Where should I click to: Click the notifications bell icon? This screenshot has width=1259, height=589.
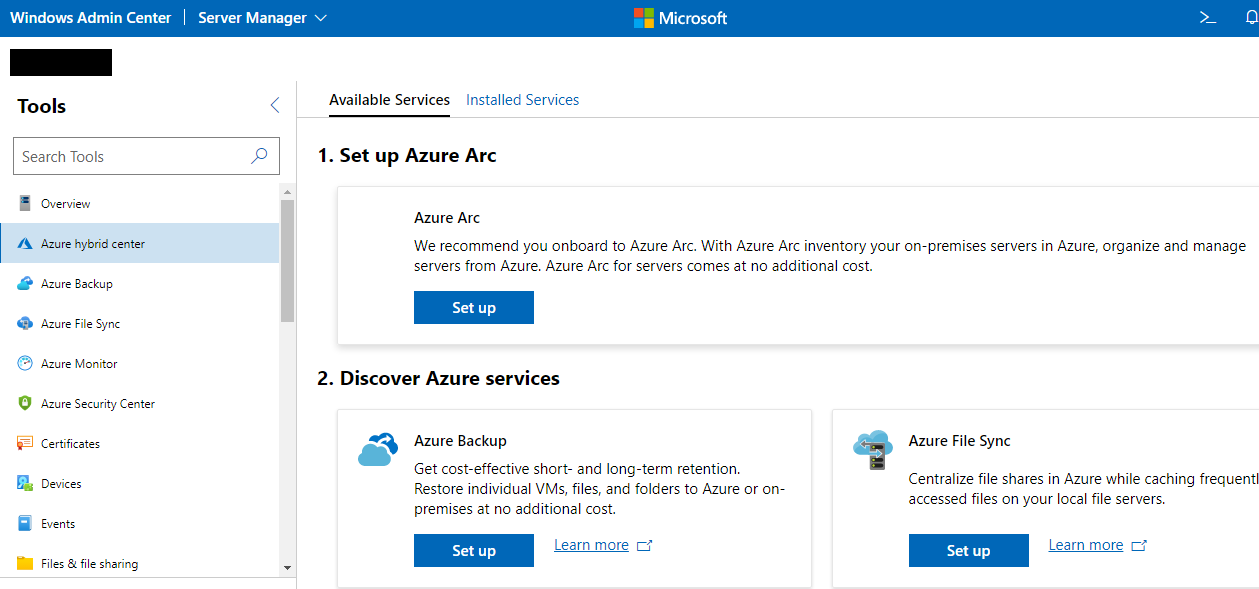pyautogui.click(x=1251, y=18)
